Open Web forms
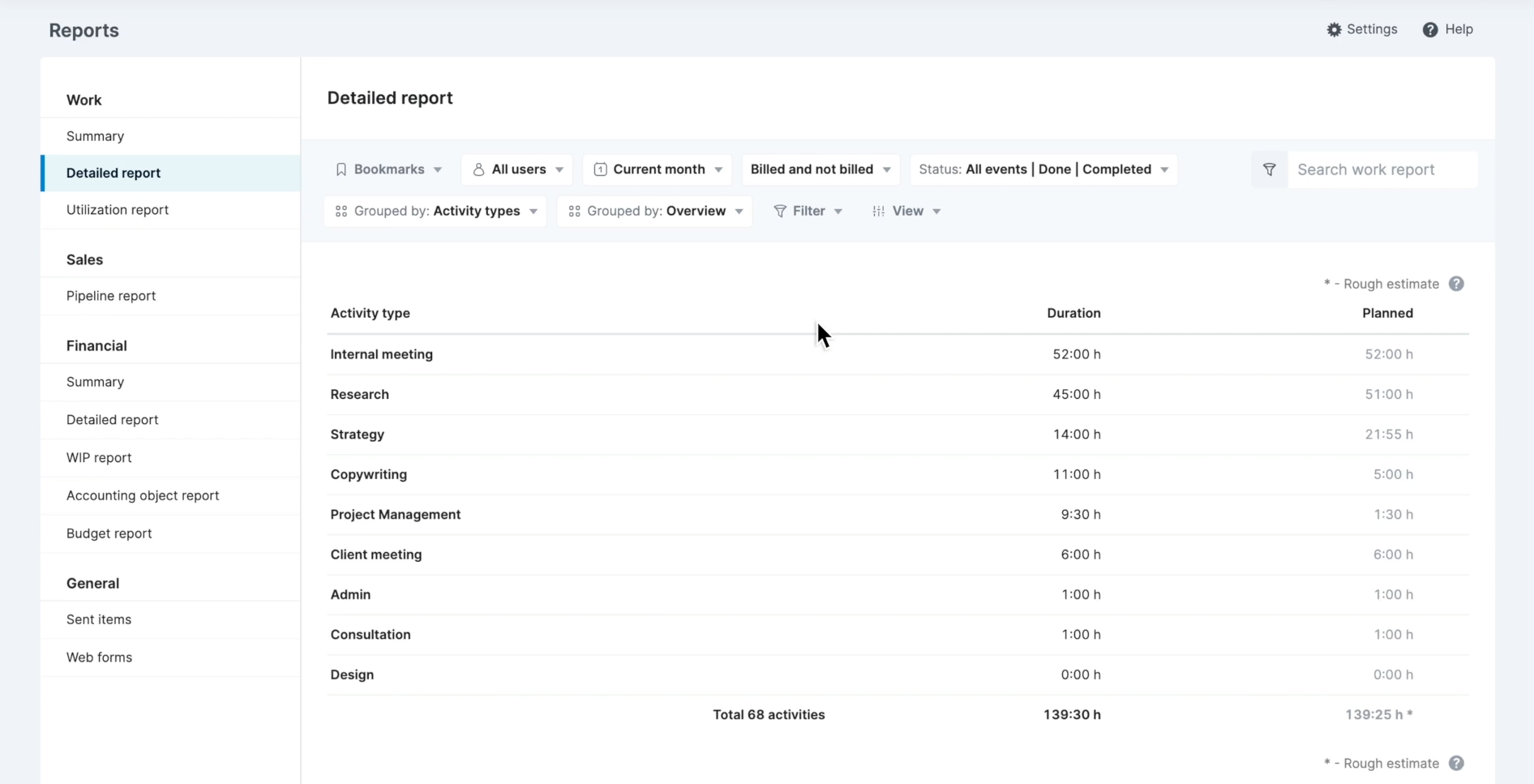The height and width of the screenshot is (784, 1534). [x=170, y=658]
